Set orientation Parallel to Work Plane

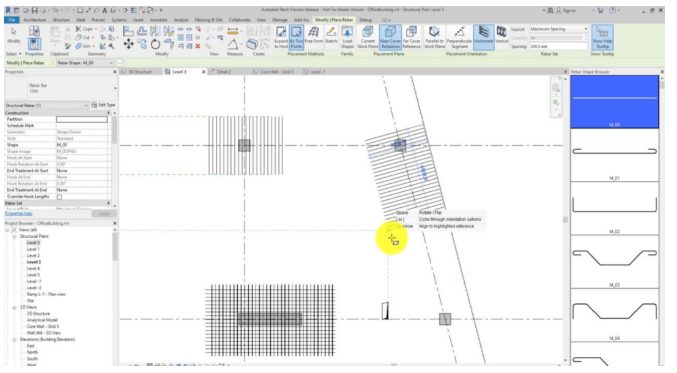point(434,37)
